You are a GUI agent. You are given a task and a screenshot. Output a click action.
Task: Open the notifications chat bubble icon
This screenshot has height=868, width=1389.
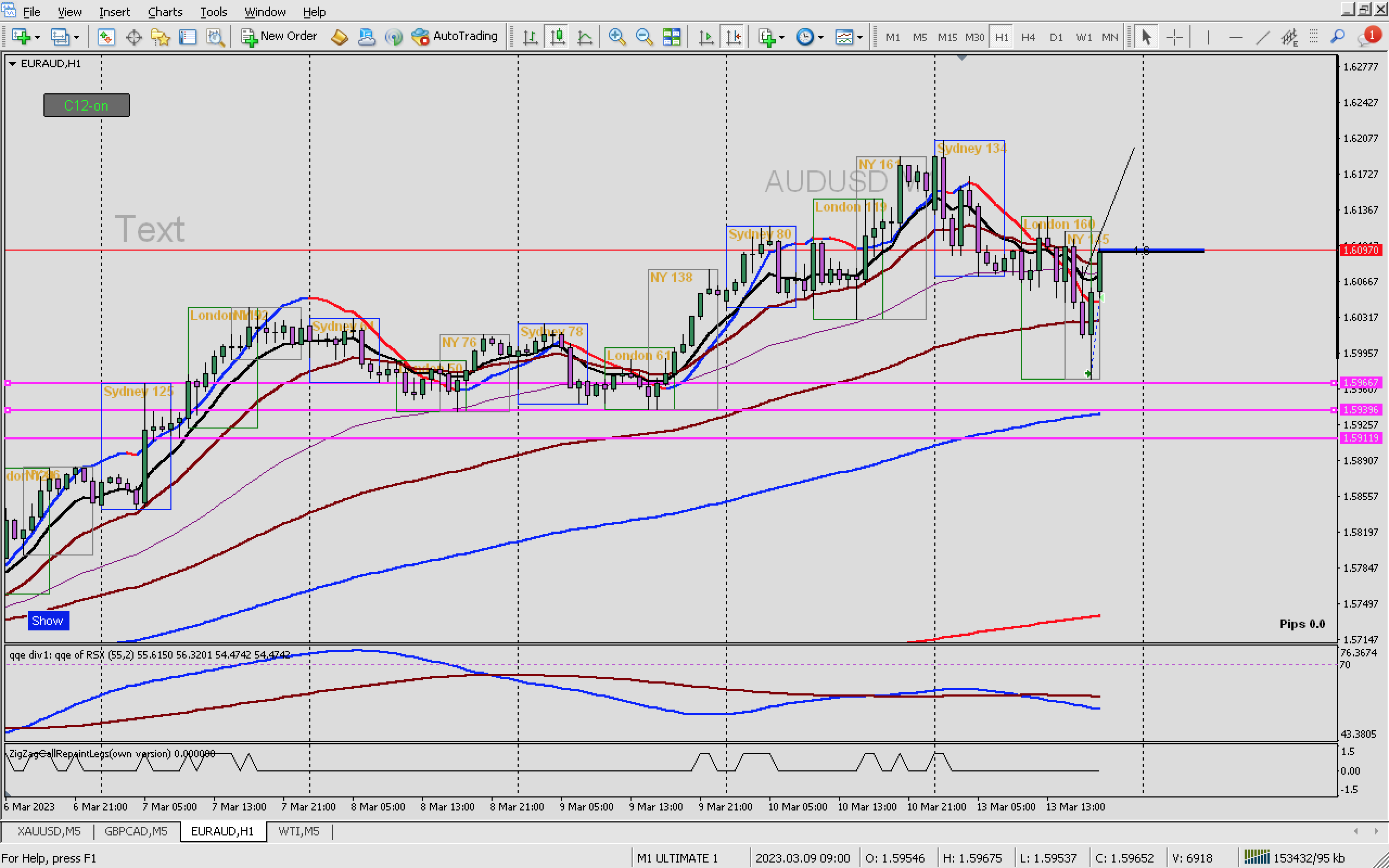(x=1368, y=37)
